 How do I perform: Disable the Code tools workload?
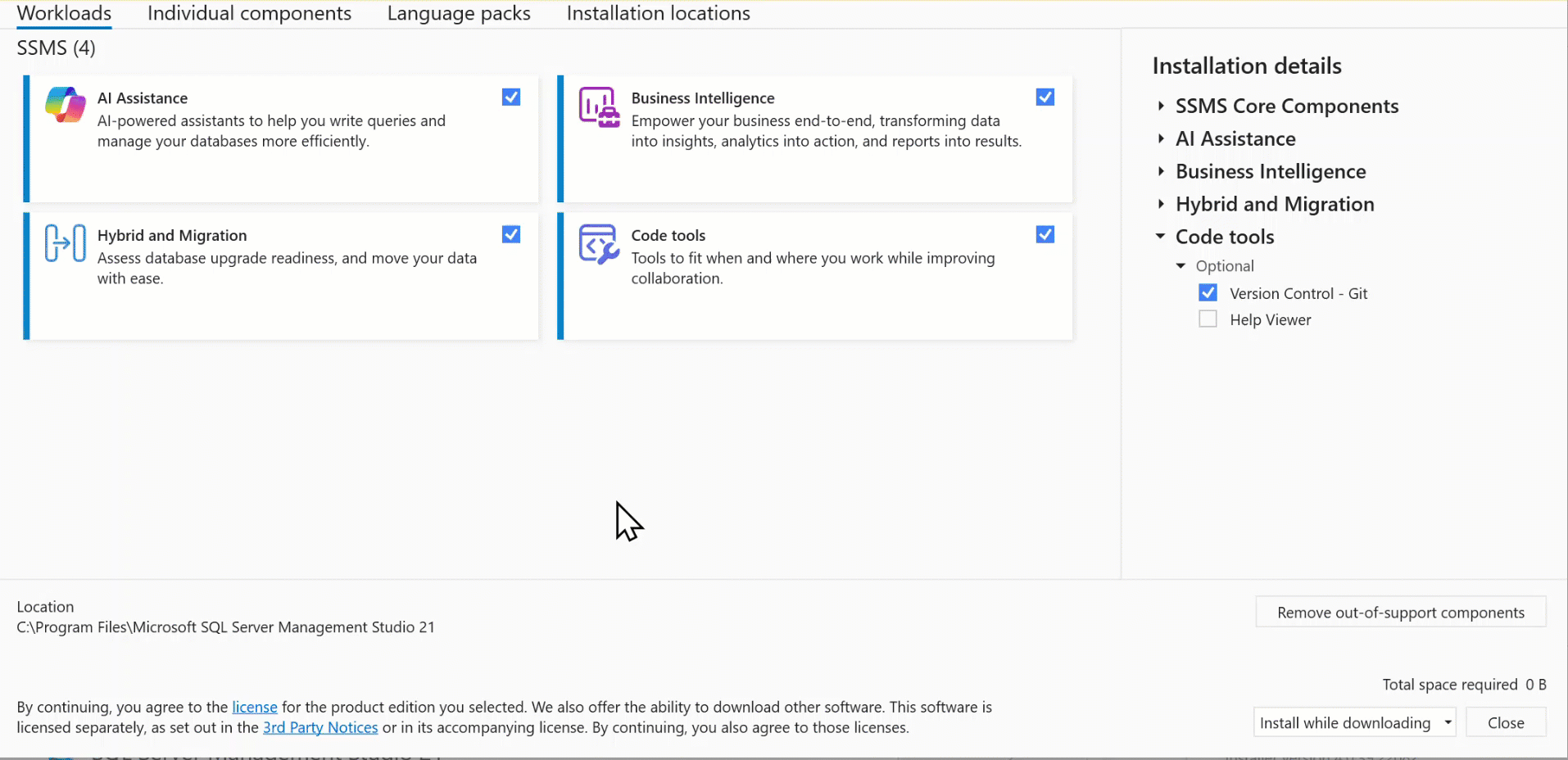[1045, 234]
